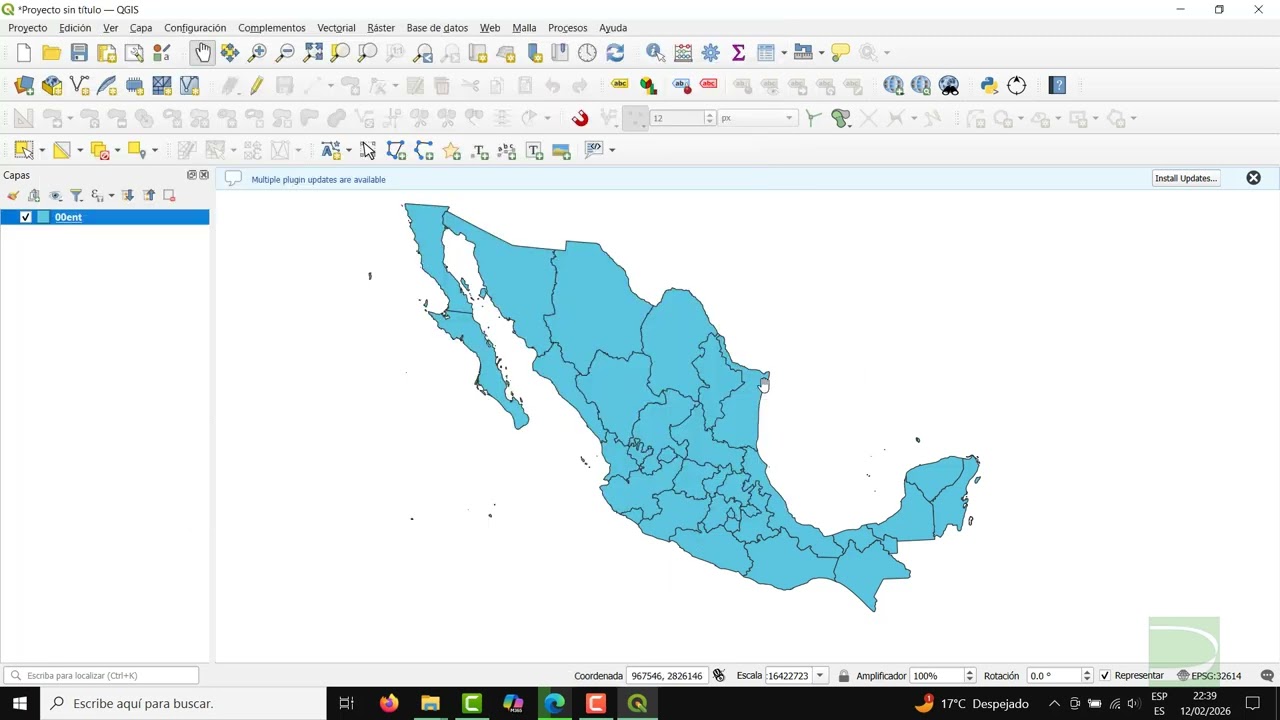Click the filter legend icon in Capas panel
The height and width of the screenshot is (720, 1280).
(75, 196)
